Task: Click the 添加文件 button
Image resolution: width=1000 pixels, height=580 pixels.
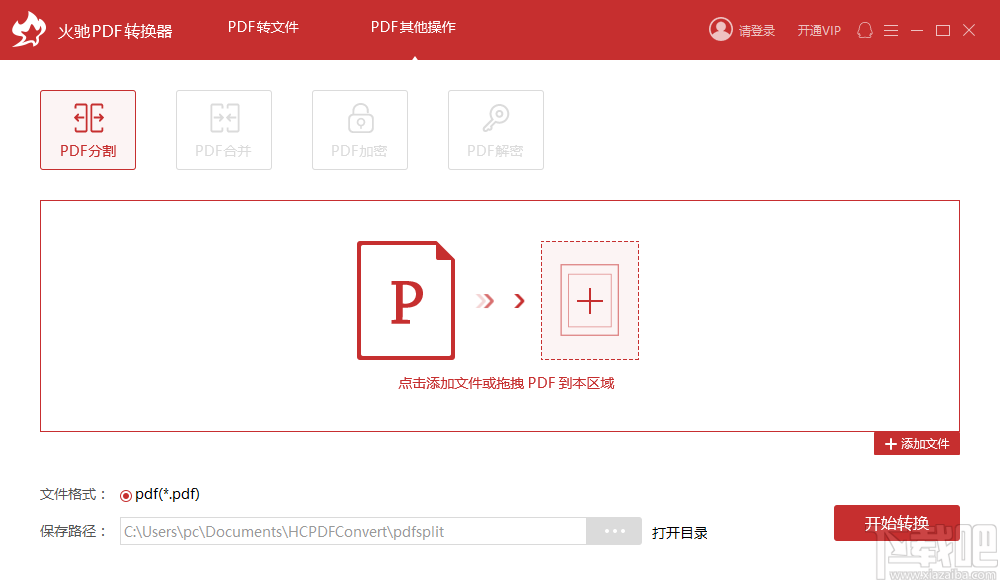Action: click(916, 443)
